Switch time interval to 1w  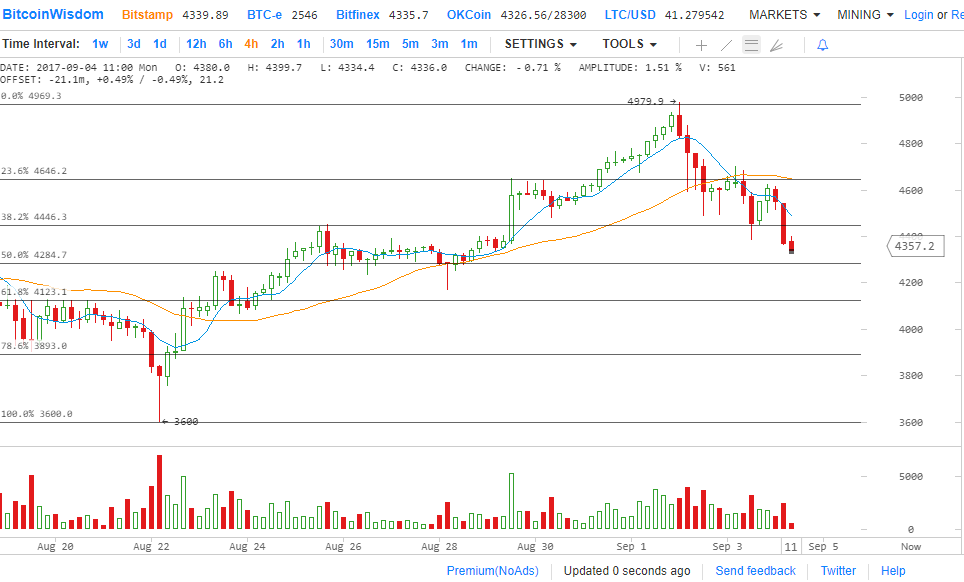point(100,44)
